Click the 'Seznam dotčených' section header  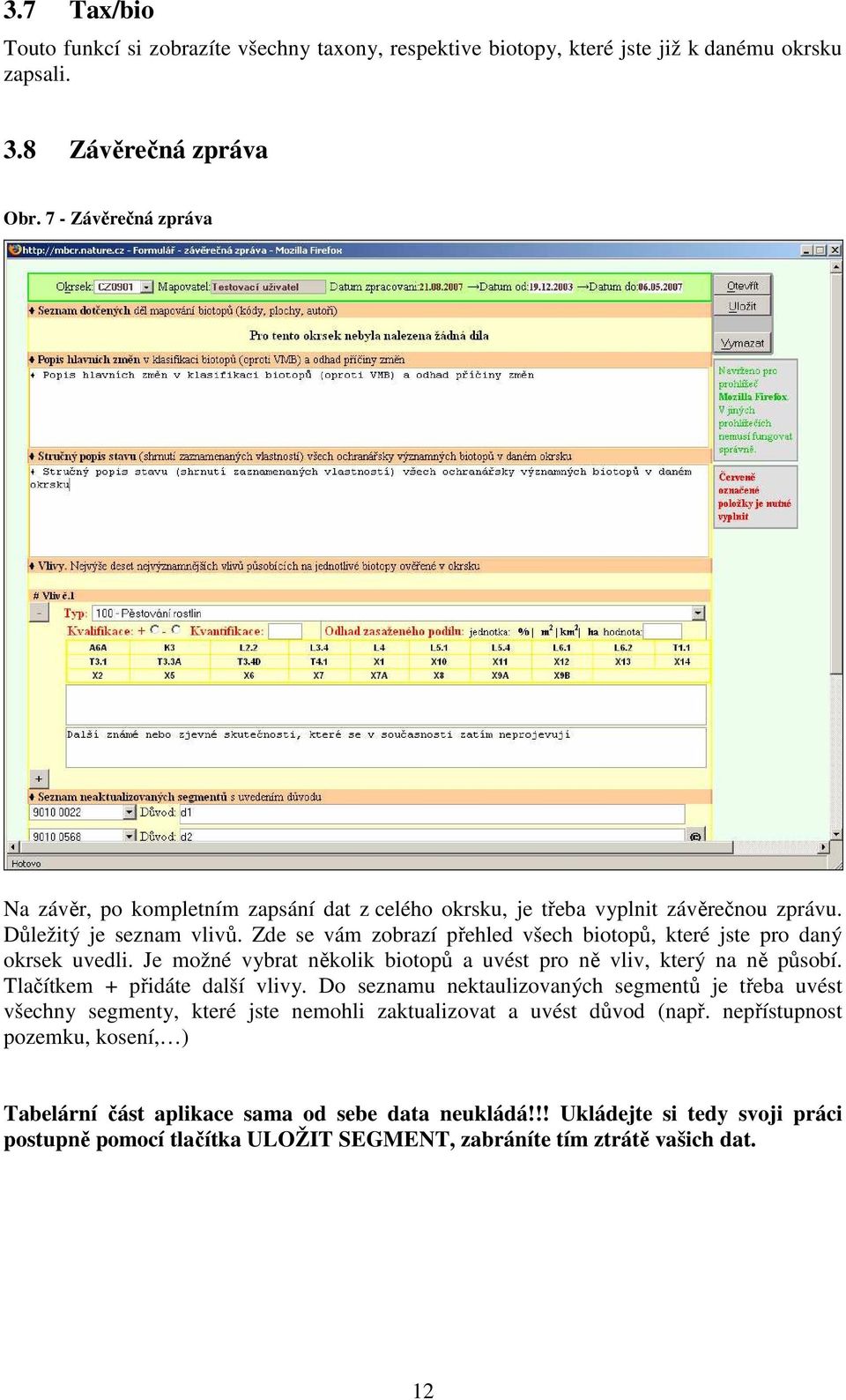[x=370, y=310]
